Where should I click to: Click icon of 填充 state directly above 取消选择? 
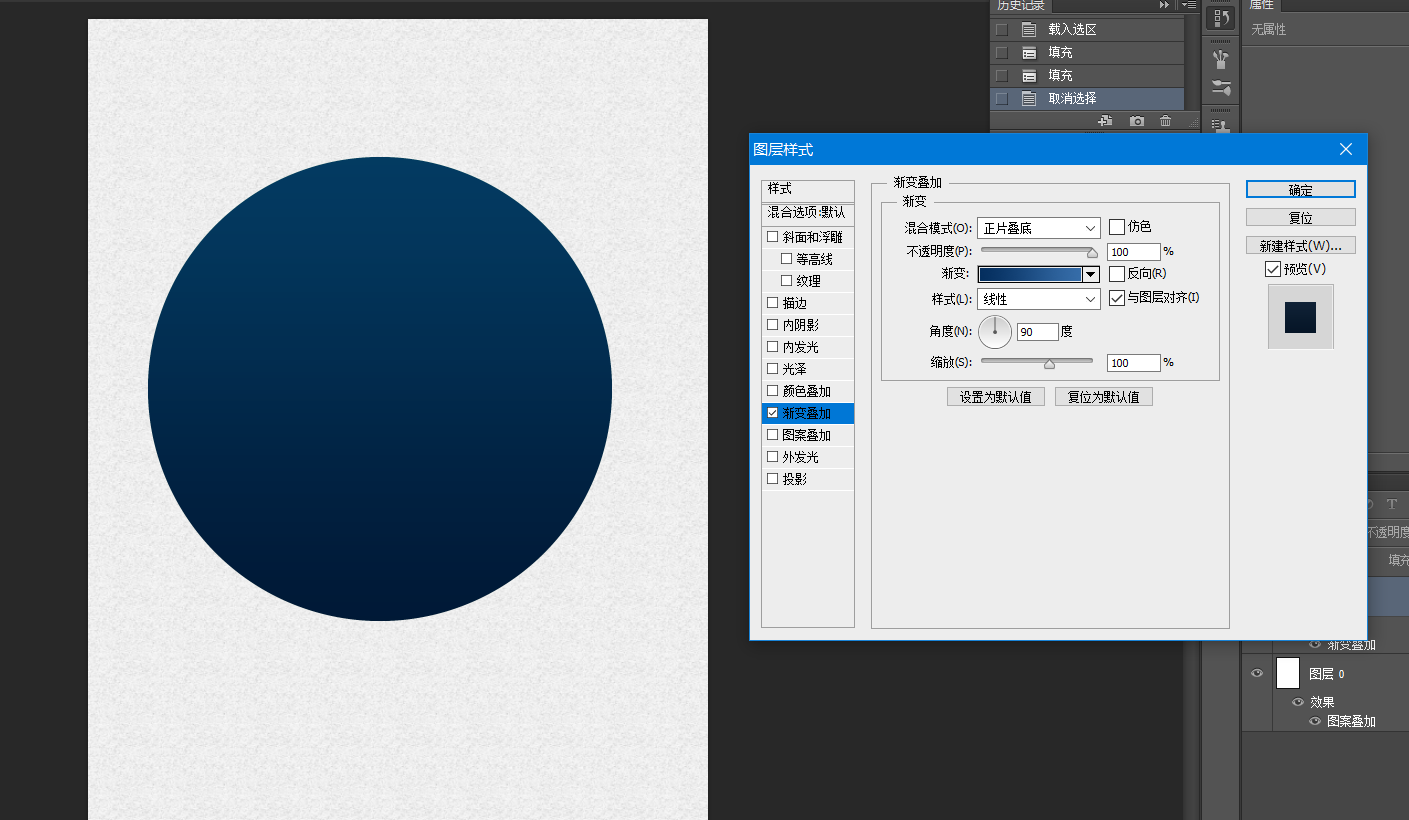point(1029,75)
